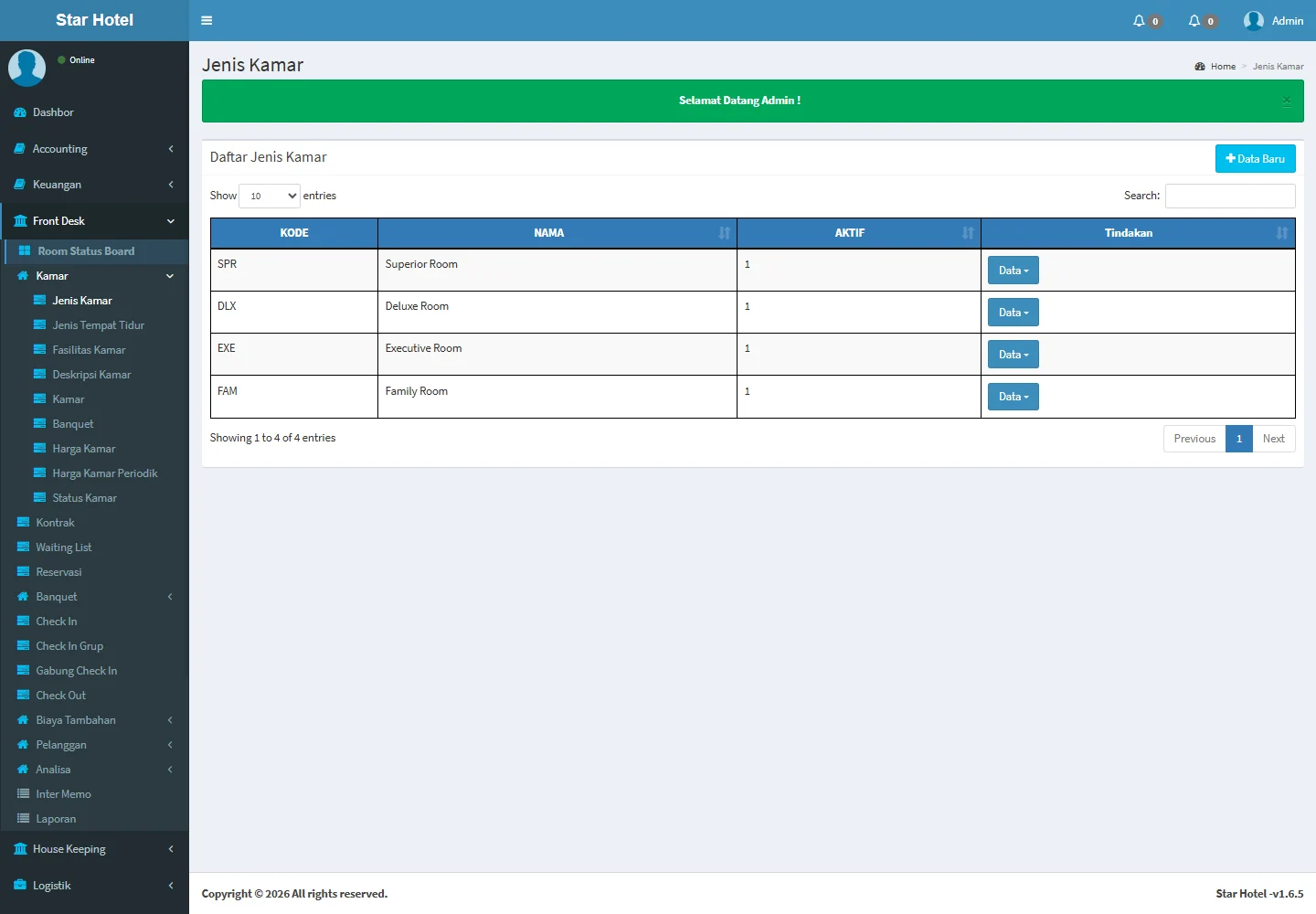The height and width of the screenshot is (914, 1316).
Task: Dismiss the green welcome alert
Action: click(x=1287, y=101)
